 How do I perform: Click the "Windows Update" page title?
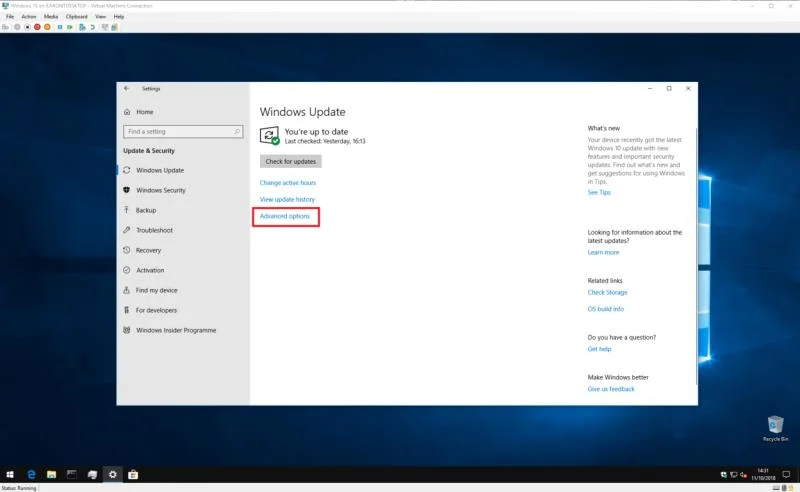click(303, 112)
